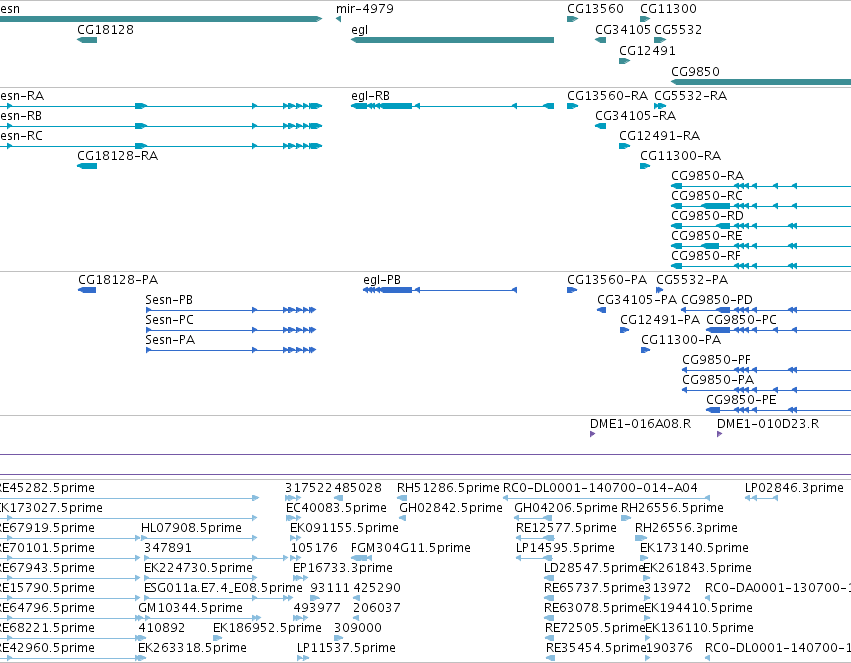This screenshot has width=851, height=663.
Task: Select the CG9850-RF transcript label
Action: [x=706, y=256]
